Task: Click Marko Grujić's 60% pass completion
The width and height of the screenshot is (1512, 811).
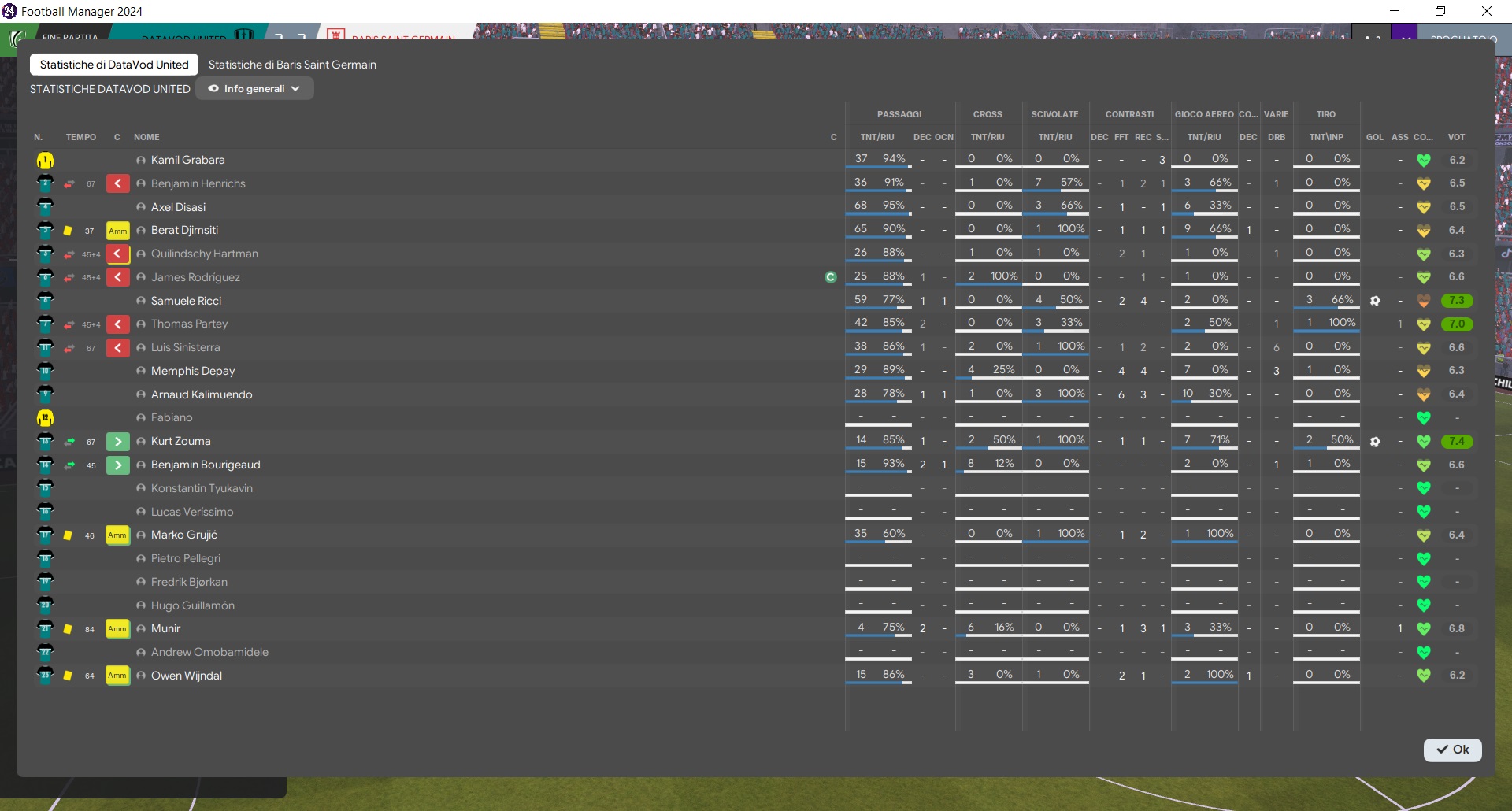Action: click(894, 534)
